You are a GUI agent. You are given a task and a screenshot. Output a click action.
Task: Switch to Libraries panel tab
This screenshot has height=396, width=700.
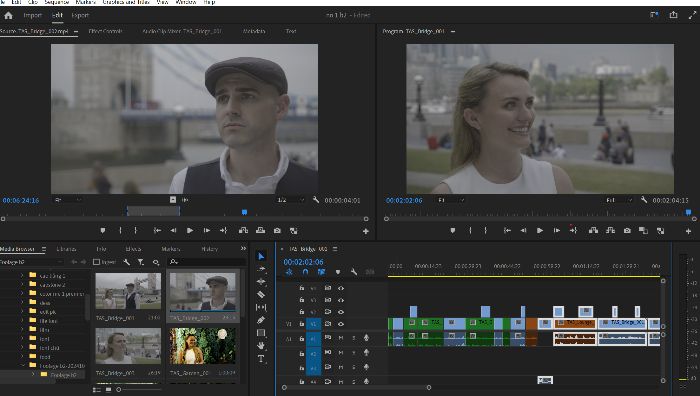pos(66,249)
